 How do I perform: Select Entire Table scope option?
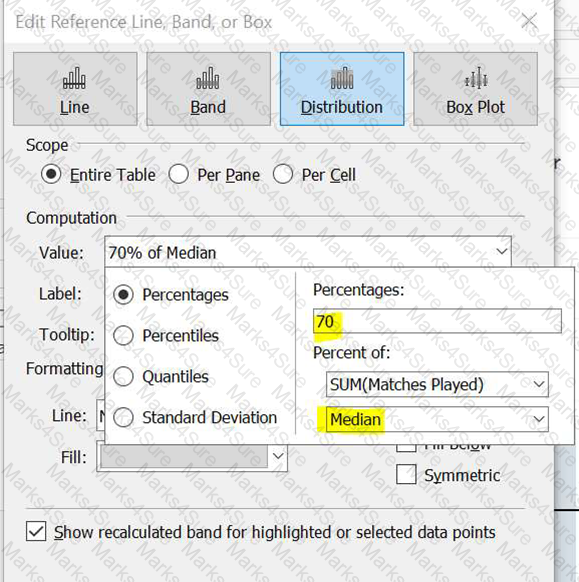click(51, 174)
